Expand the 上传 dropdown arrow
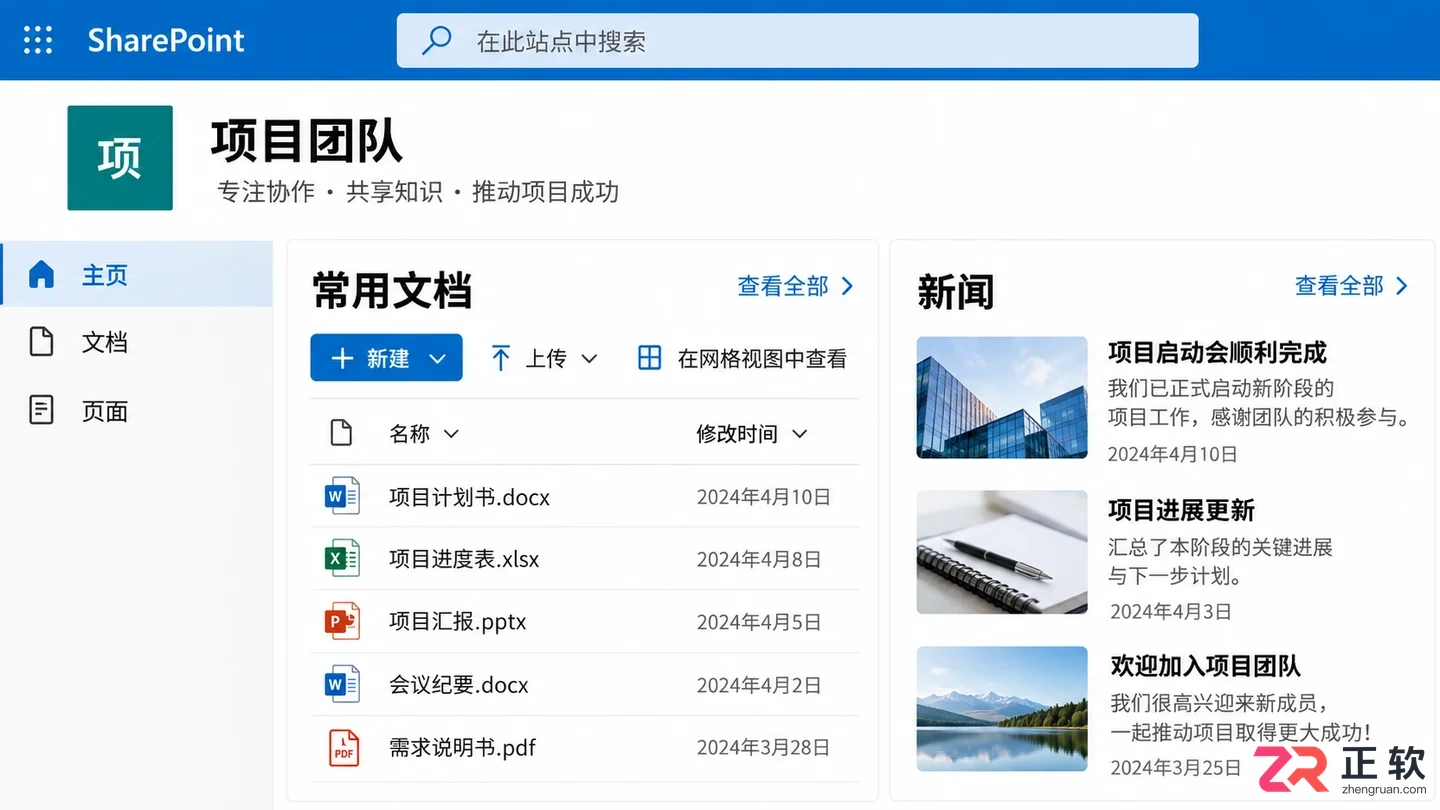1440x810 pixels. click(589, 359)
